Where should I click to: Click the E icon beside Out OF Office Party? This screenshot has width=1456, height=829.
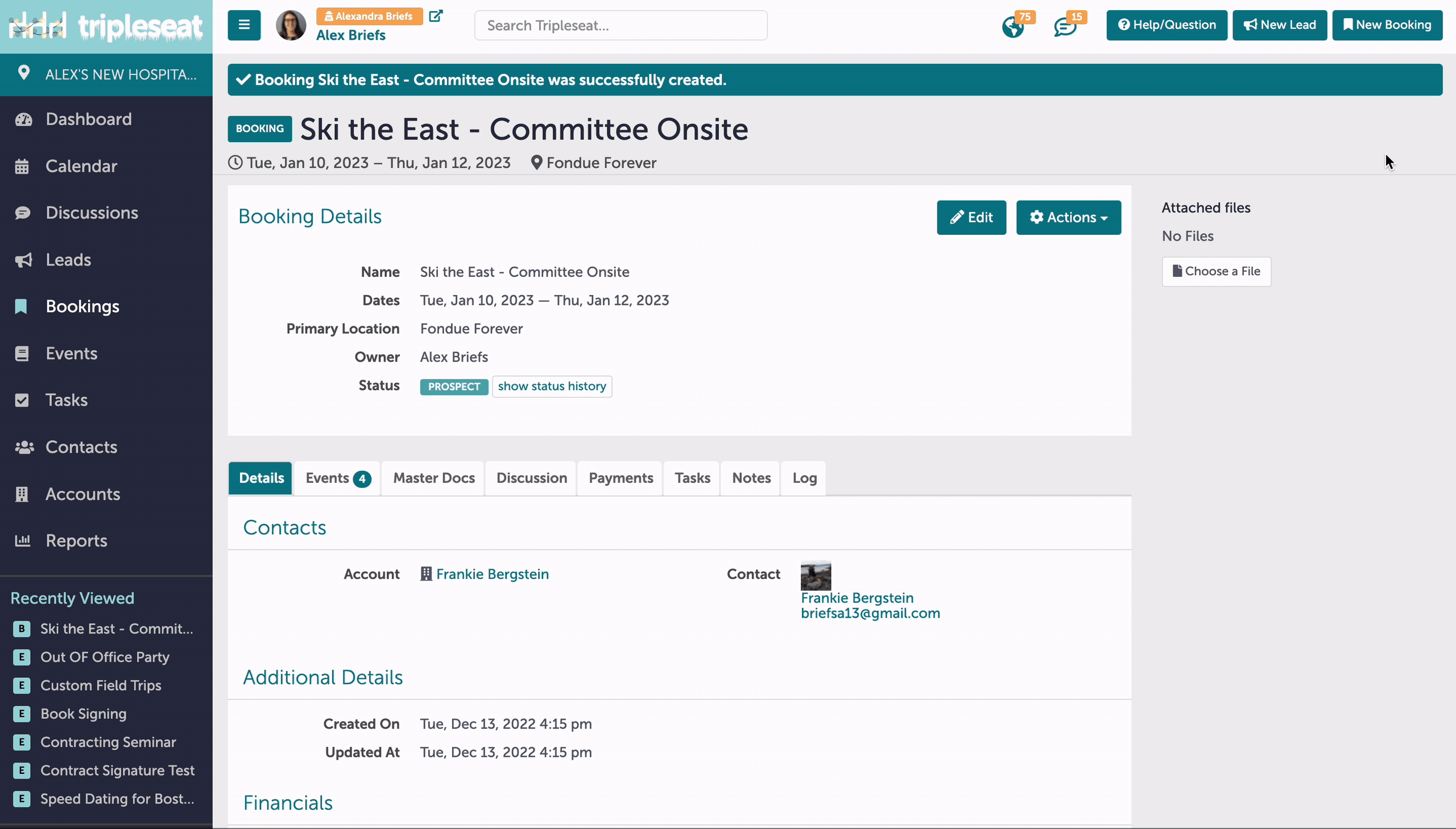click(x=22, y=657)
